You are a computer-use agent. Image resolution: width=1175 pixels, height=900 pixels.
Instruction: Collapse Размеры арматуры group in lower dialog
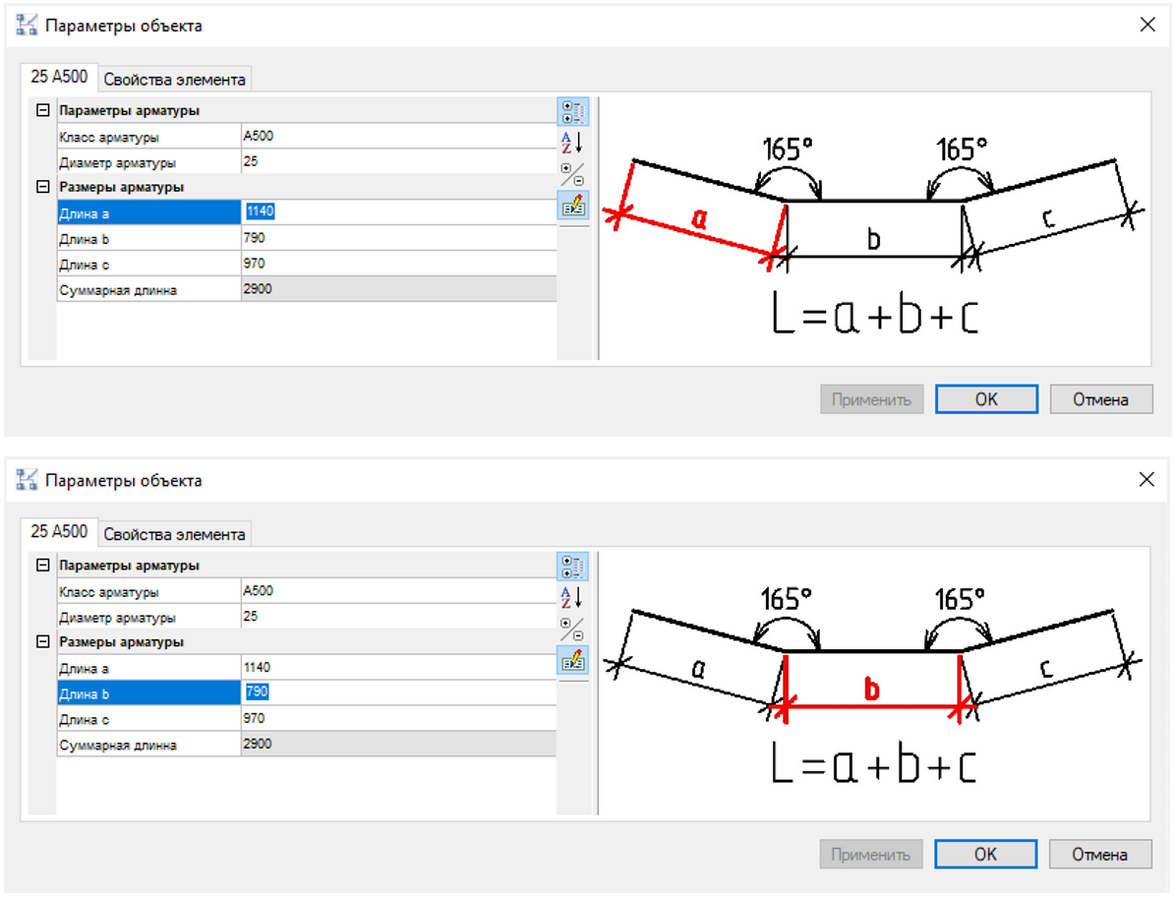43,641
